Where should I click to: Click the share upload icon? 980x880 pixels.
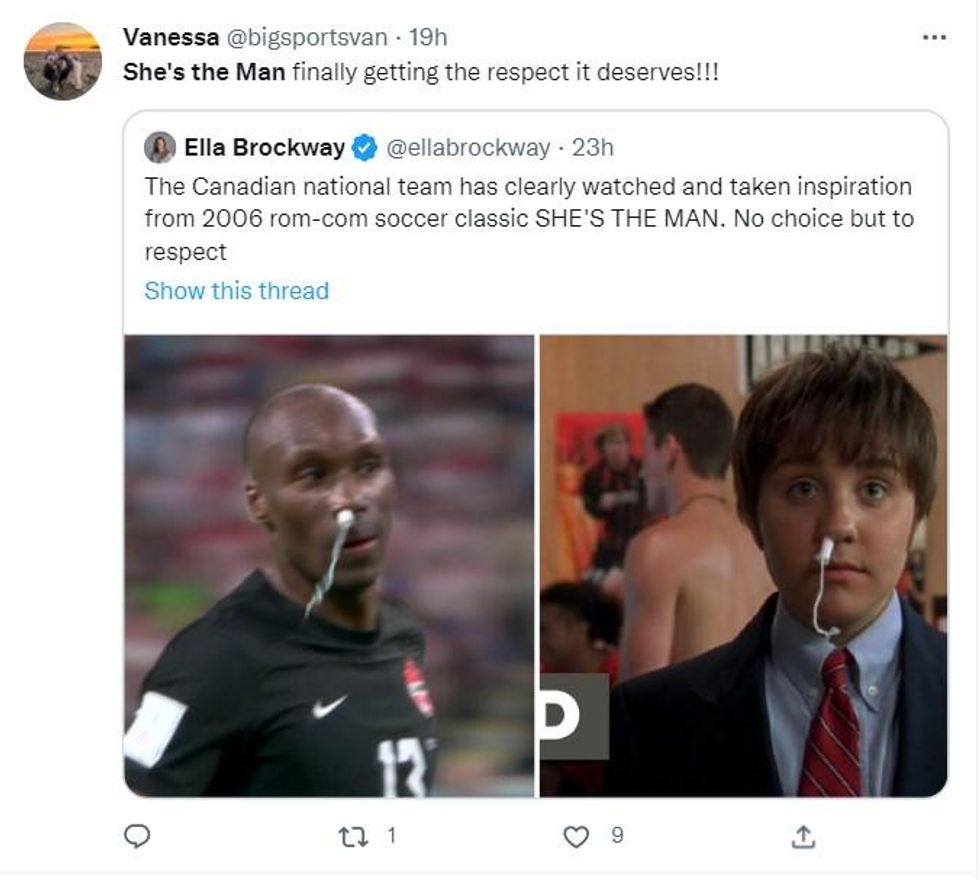pyautogui.click(x=803, y=836)
